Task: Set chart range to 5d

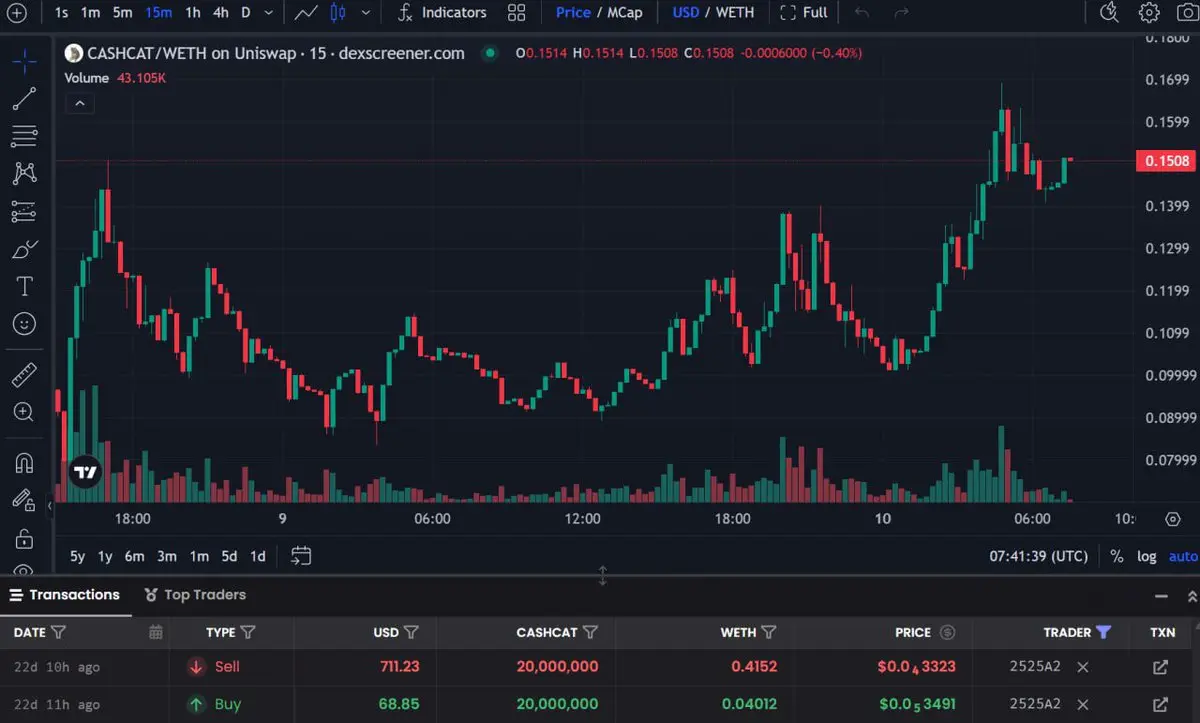Action: tap(229, 556)
